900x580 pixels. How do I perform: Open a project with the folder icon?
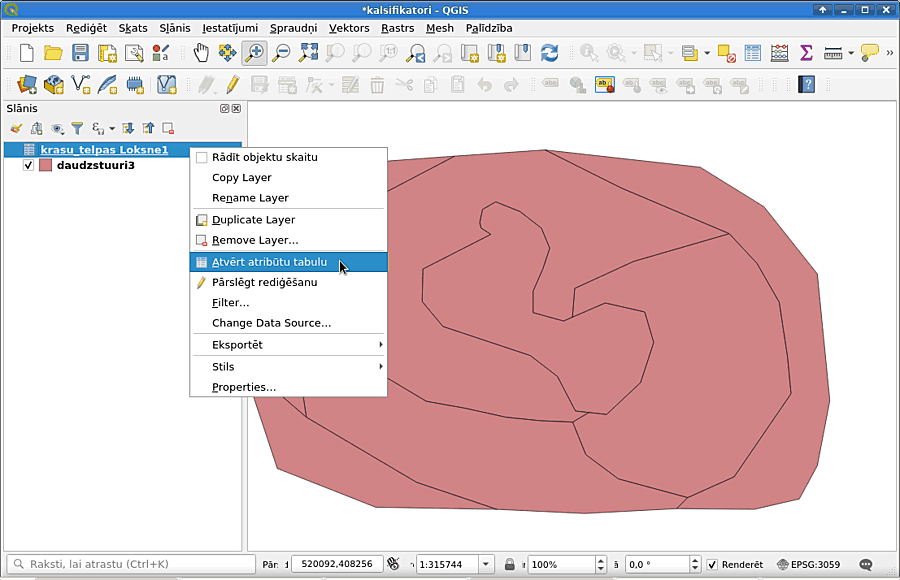[53, 53]
